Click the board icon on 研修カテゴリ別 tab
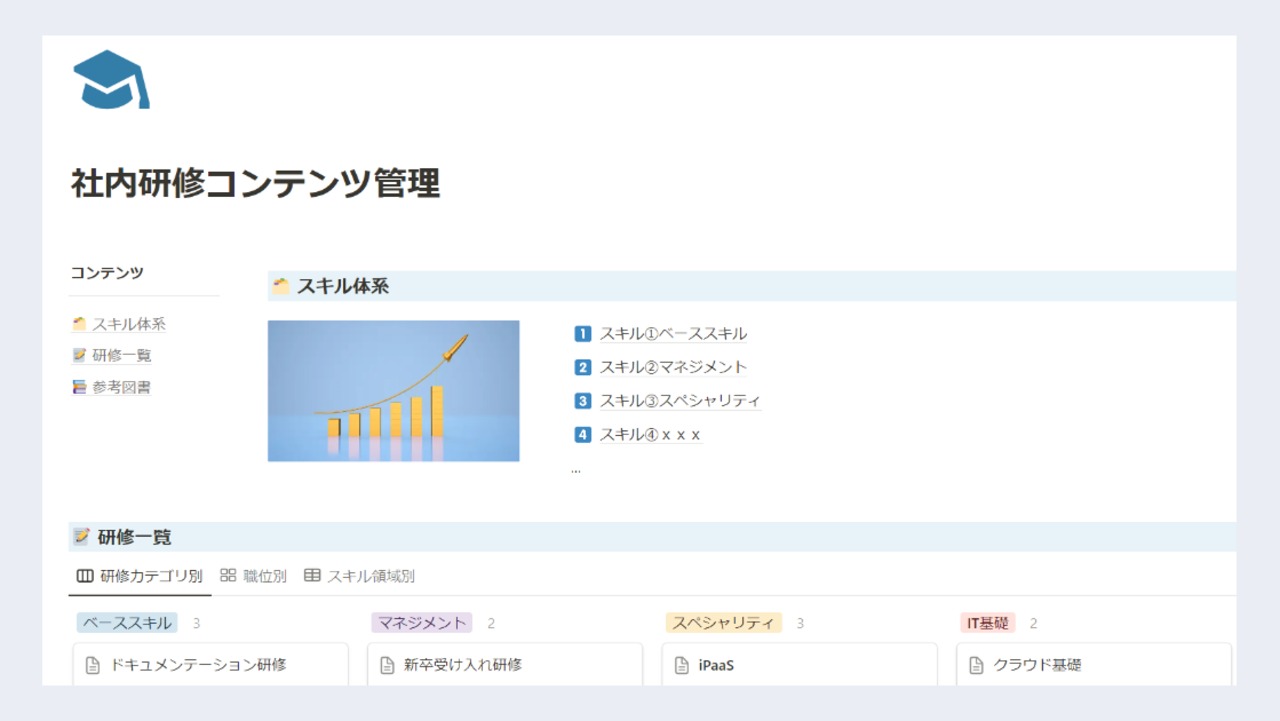The image size is (1280, 721). (x=85, y=576)
